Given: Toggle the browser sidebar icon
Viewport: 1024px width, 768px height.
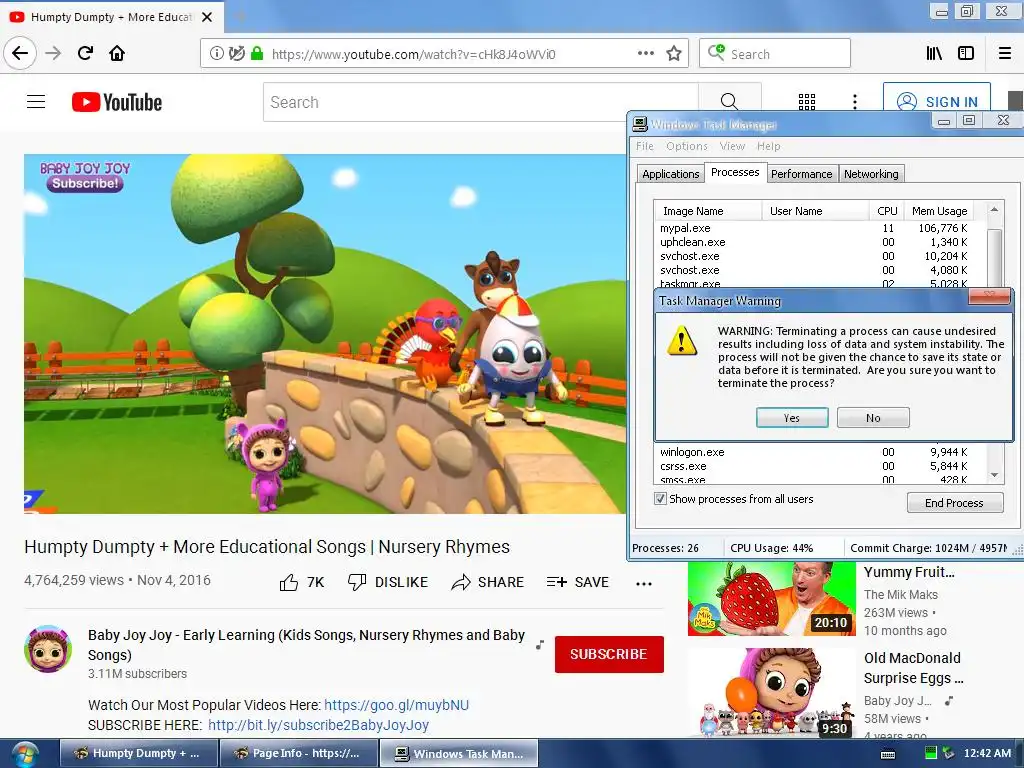Looking at the screenshot, I should coord(966,54).
